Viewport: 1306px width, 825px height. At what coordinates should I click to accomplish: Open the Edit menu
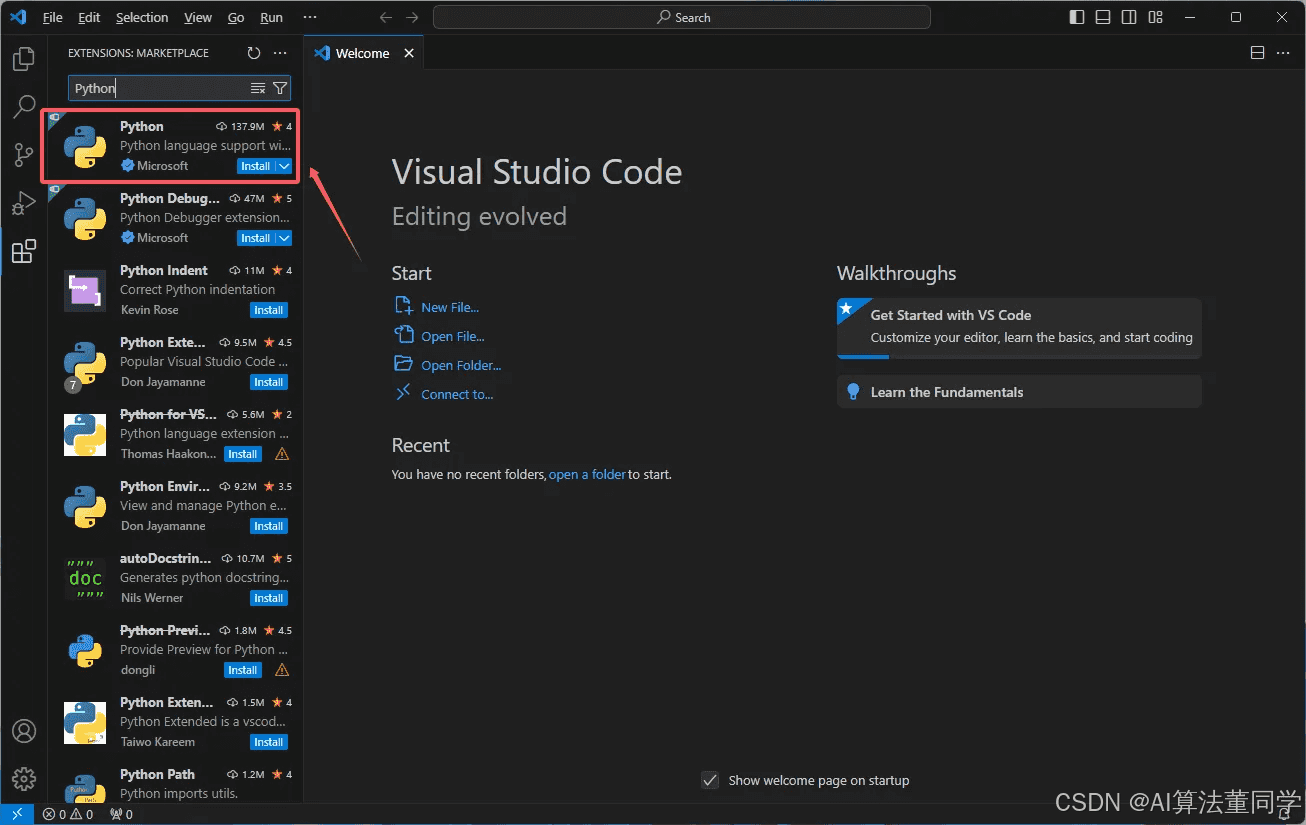coord(89,17)
